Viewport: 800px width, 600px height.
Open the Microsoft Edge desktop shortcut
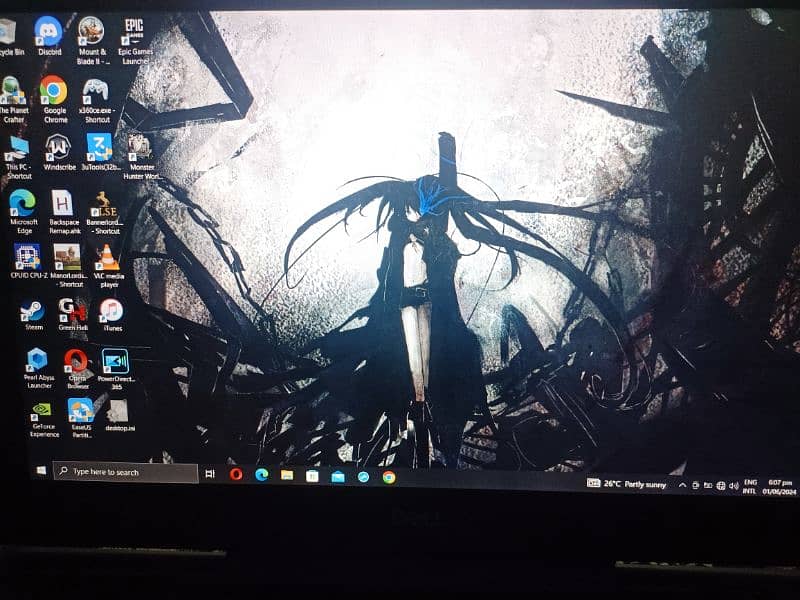[23, 203]
